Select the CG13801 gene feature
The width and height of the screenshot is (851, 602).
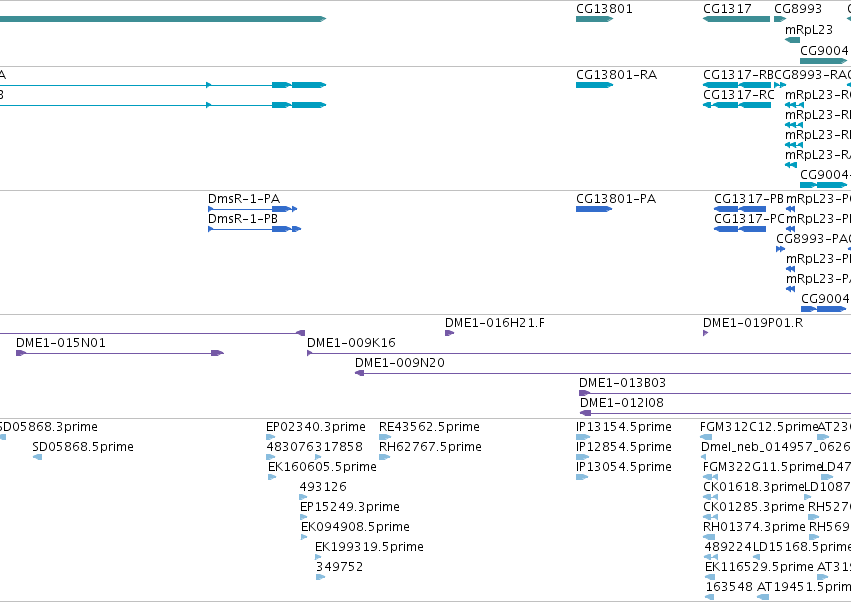[594, 19]
